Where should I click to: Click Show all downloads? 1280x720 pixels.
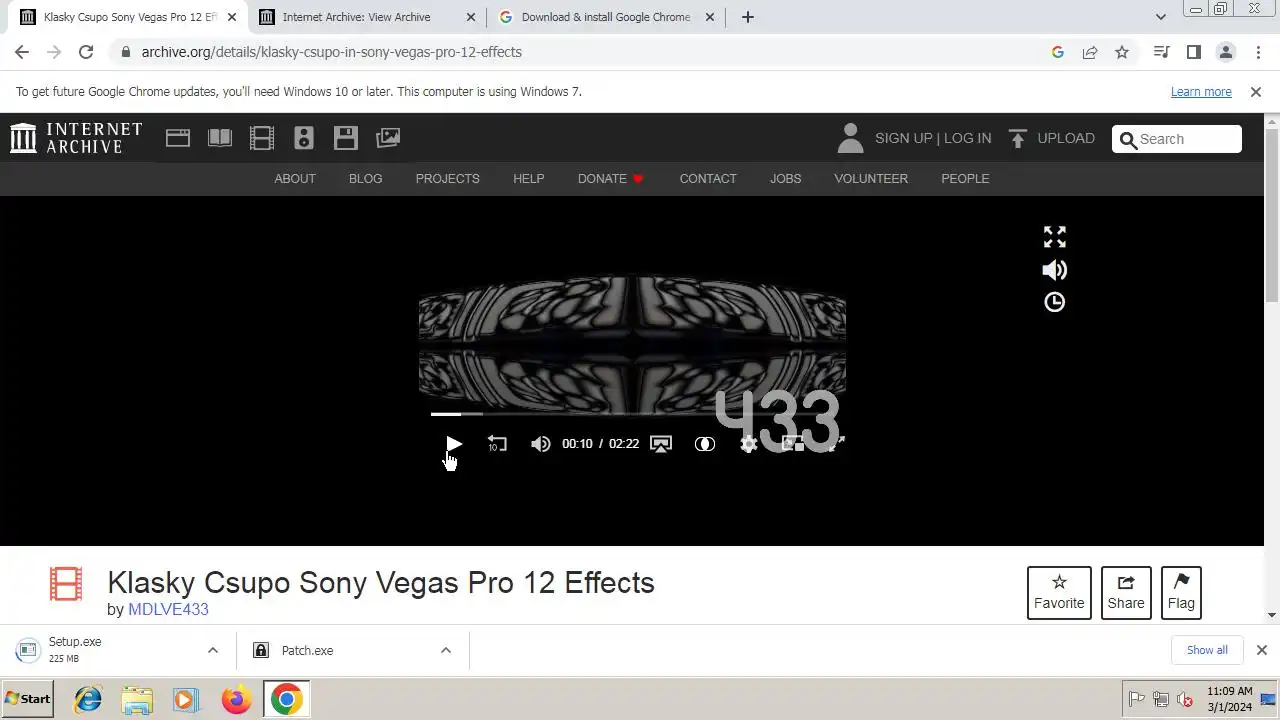point(1207,650)
